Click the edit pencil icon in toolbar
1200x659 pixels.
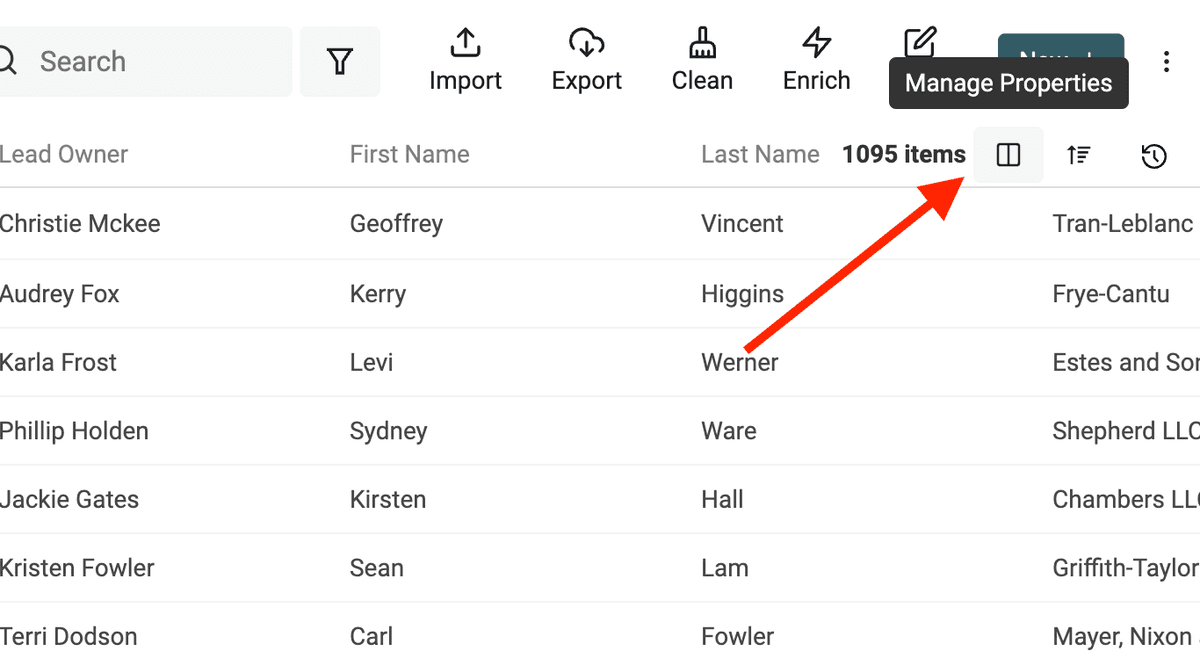tap(920, 42)
